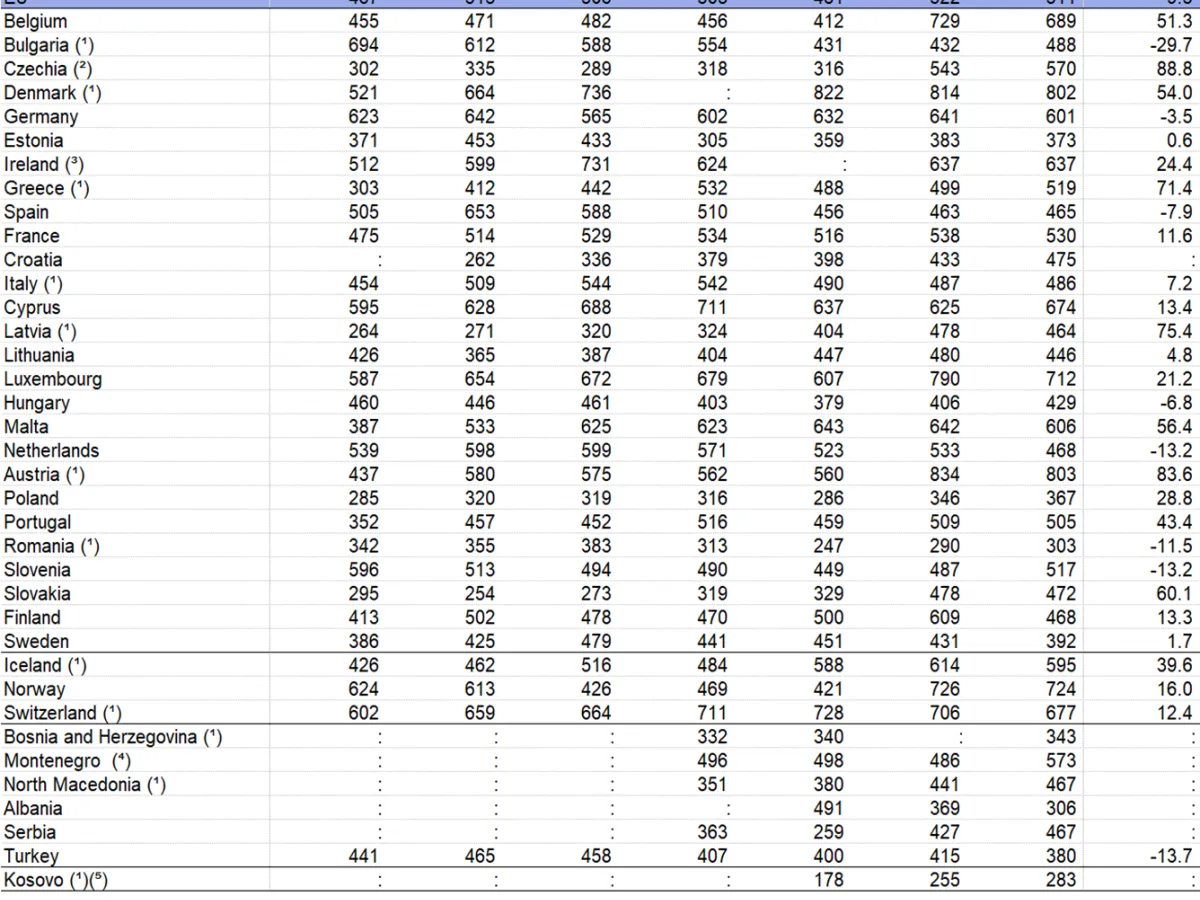This screenshot has height=900, width=1200.
Task: Select Austria's 834 value cell
Action: coord(943,474)
